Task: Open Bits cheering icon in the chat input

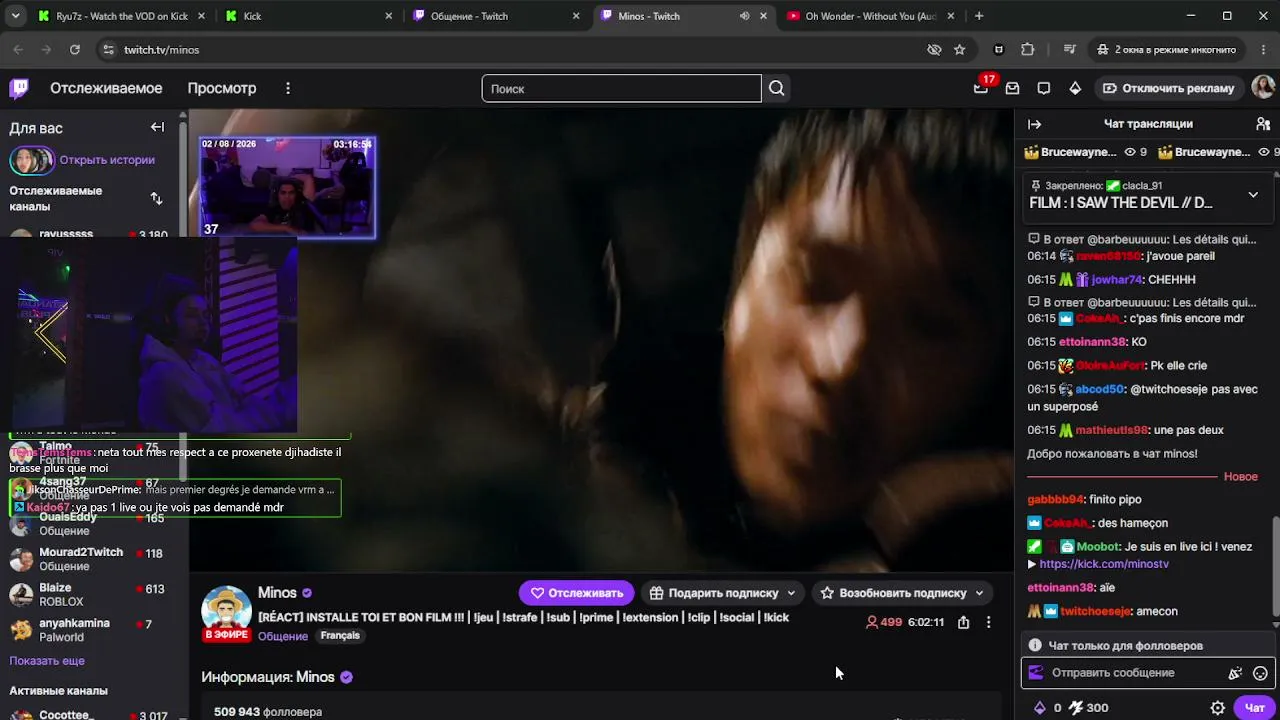Action: [x=1235, y=673]
